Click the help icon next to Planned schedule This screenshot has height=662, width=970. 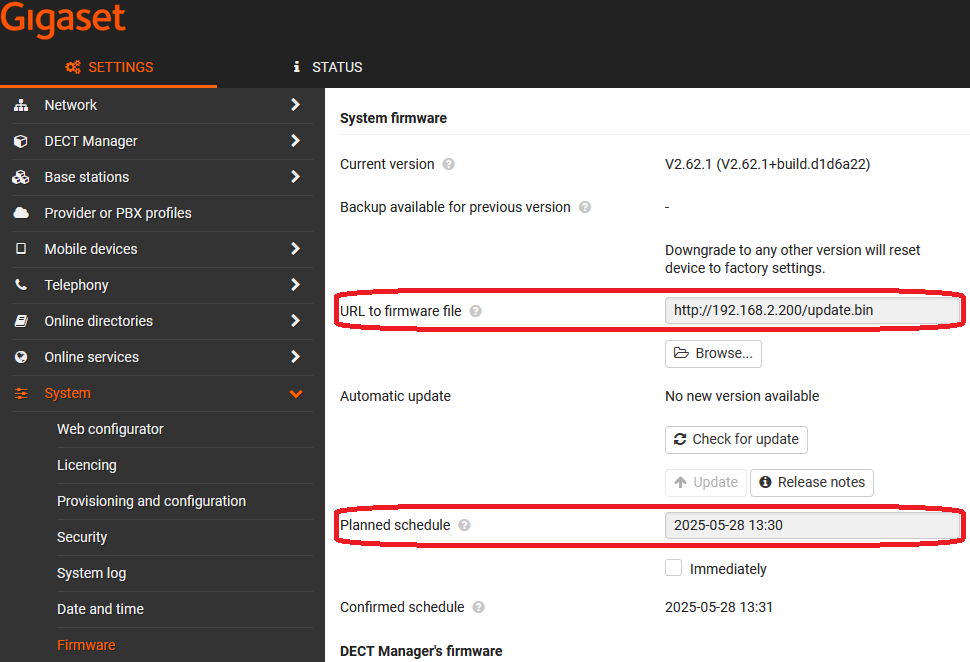465,525
